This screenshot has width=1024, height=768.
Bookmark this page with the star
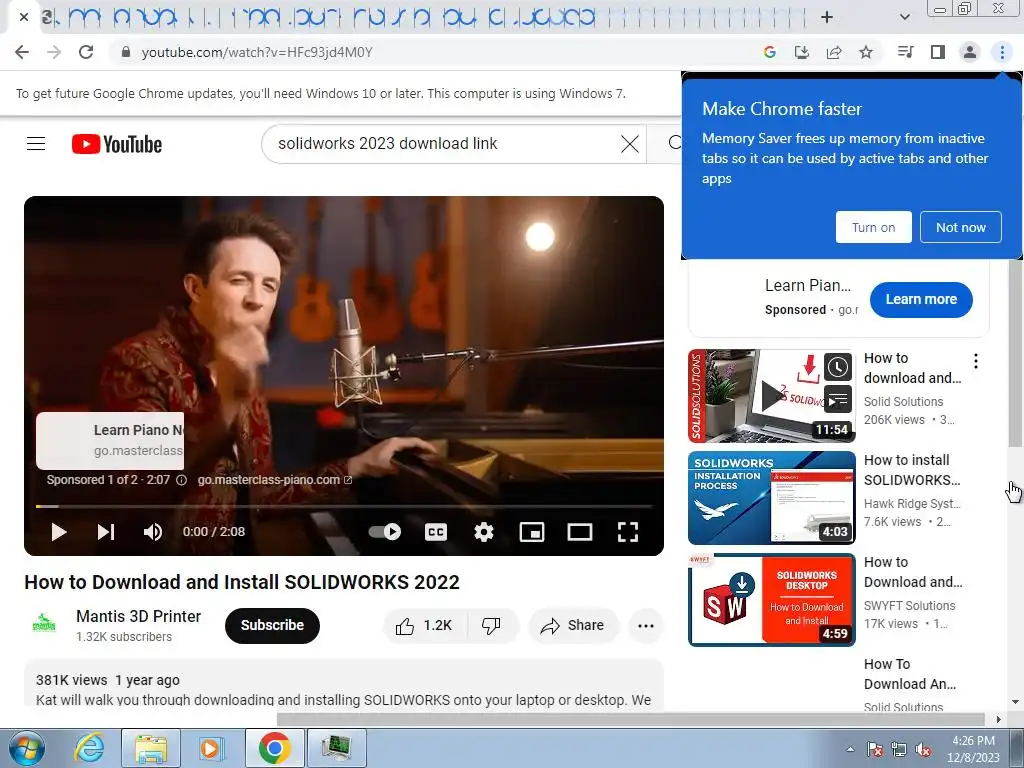coord(866,52)
